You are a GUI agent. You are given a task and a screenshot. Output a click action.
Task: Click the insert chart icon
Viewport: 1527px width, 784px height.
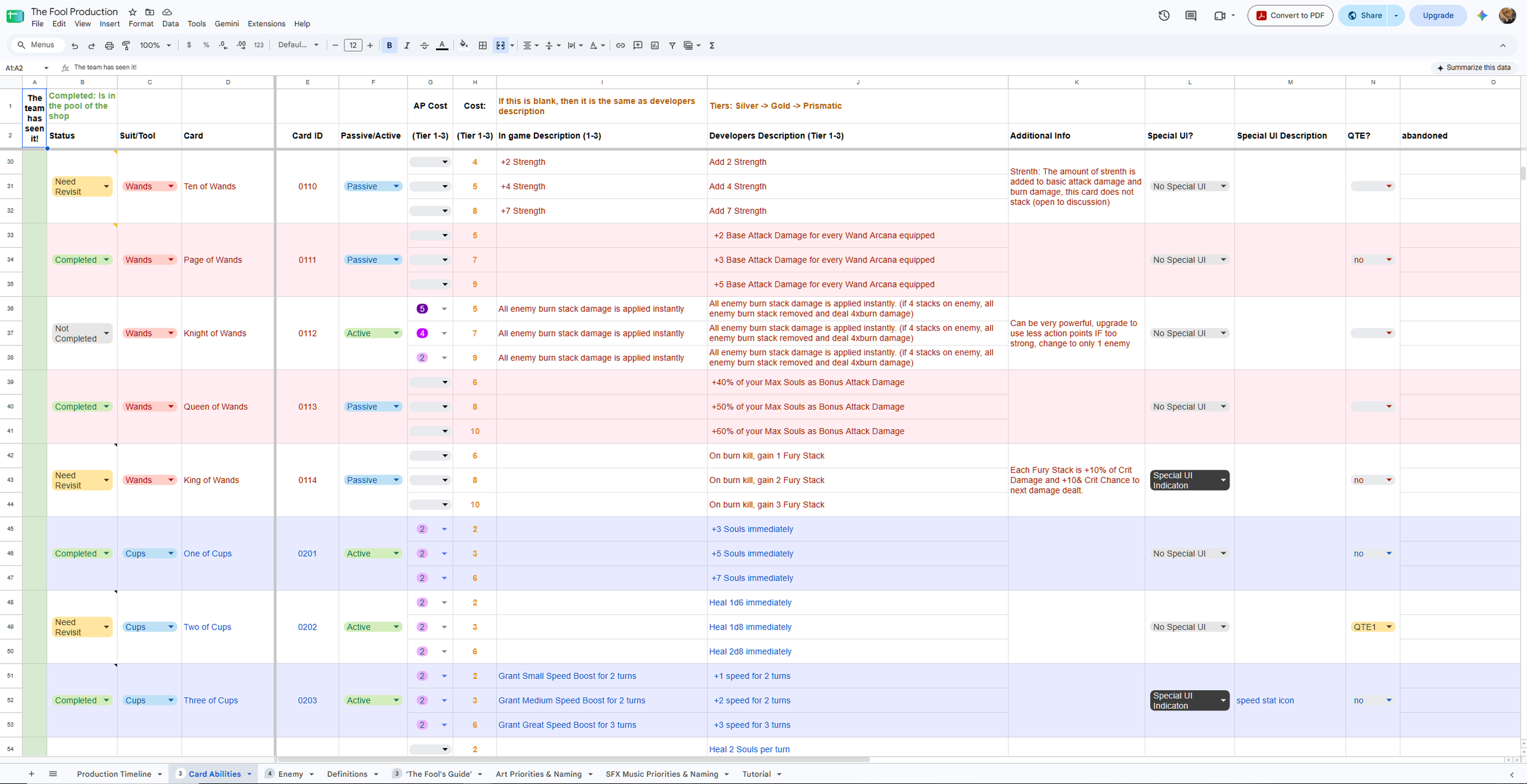(655, 45)
